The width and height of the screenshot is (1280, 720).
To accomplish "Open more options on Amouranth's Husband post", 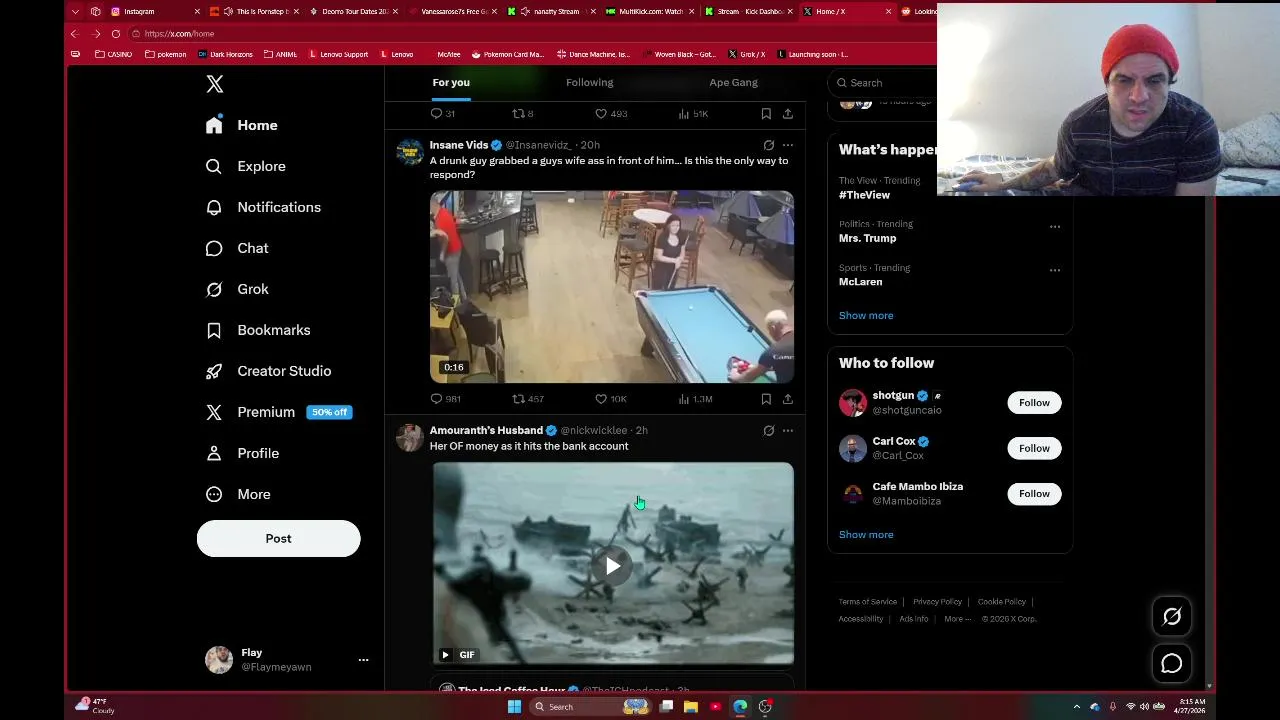I will point(788,431).
